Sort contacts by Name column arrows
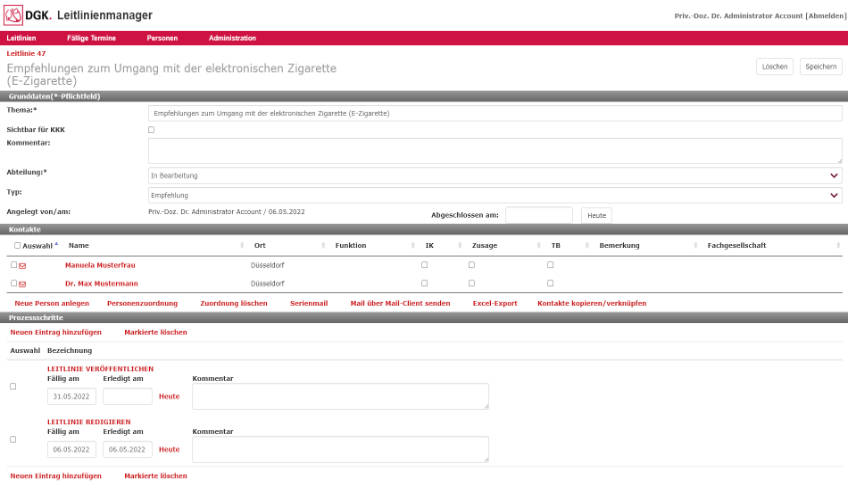Image resolution: width=848 pixels, height=488 pixels. point(242,246)
